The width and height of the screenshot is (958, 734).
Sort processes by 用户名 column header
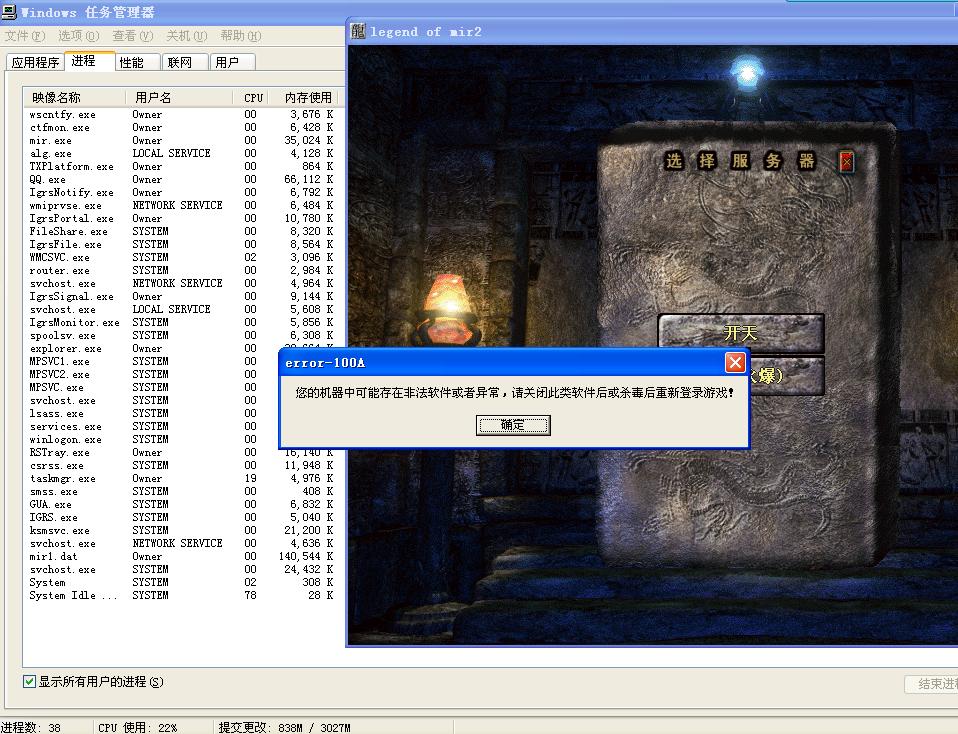click(179, 98)
